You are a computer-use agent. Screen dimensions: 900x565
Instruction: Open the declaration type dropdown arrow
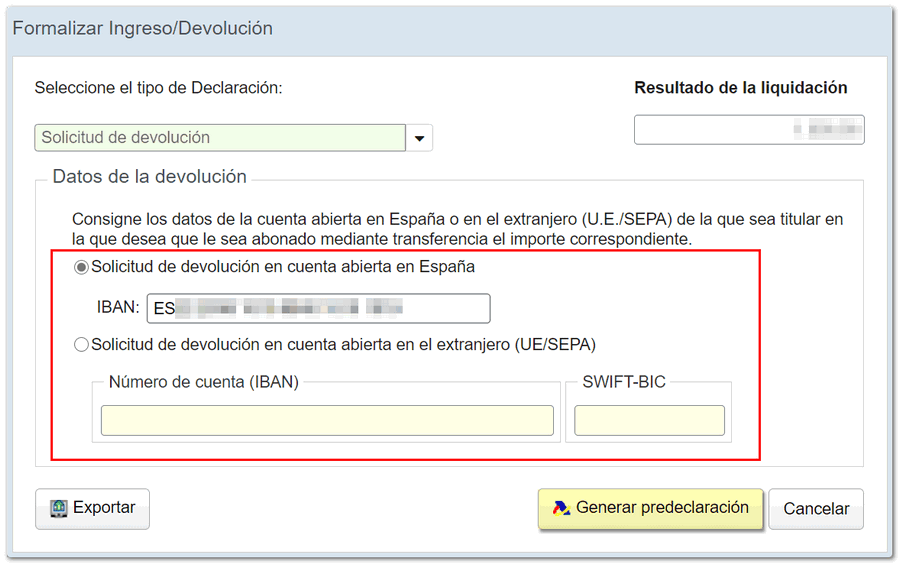[x=420, y=138]
